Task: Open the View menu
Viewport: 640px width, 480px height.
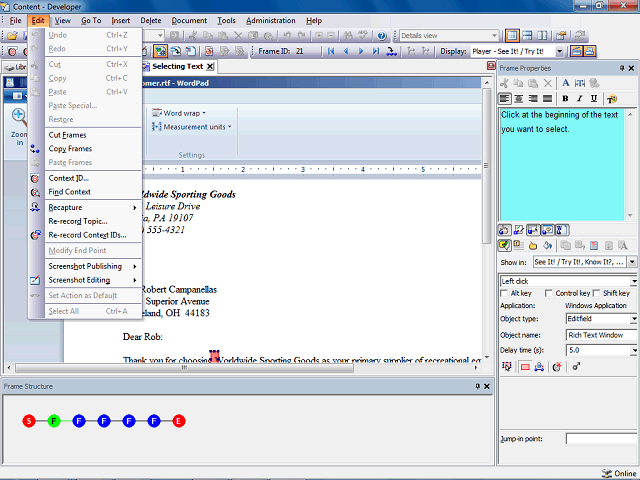Action: point(62,20)
